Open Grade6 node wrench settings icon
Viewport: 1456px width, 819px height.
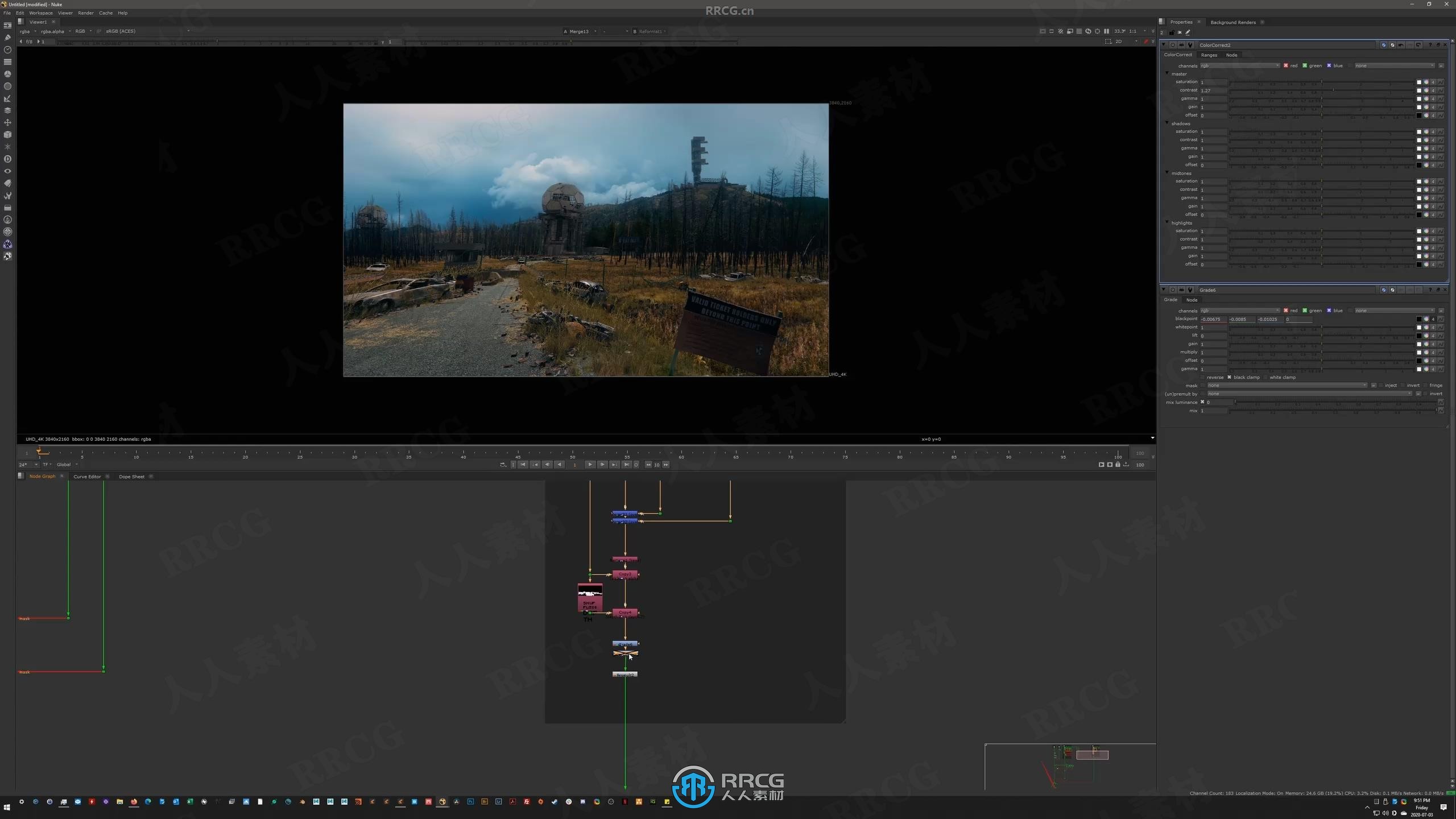pyautogui.click(x=1190, y=290)
